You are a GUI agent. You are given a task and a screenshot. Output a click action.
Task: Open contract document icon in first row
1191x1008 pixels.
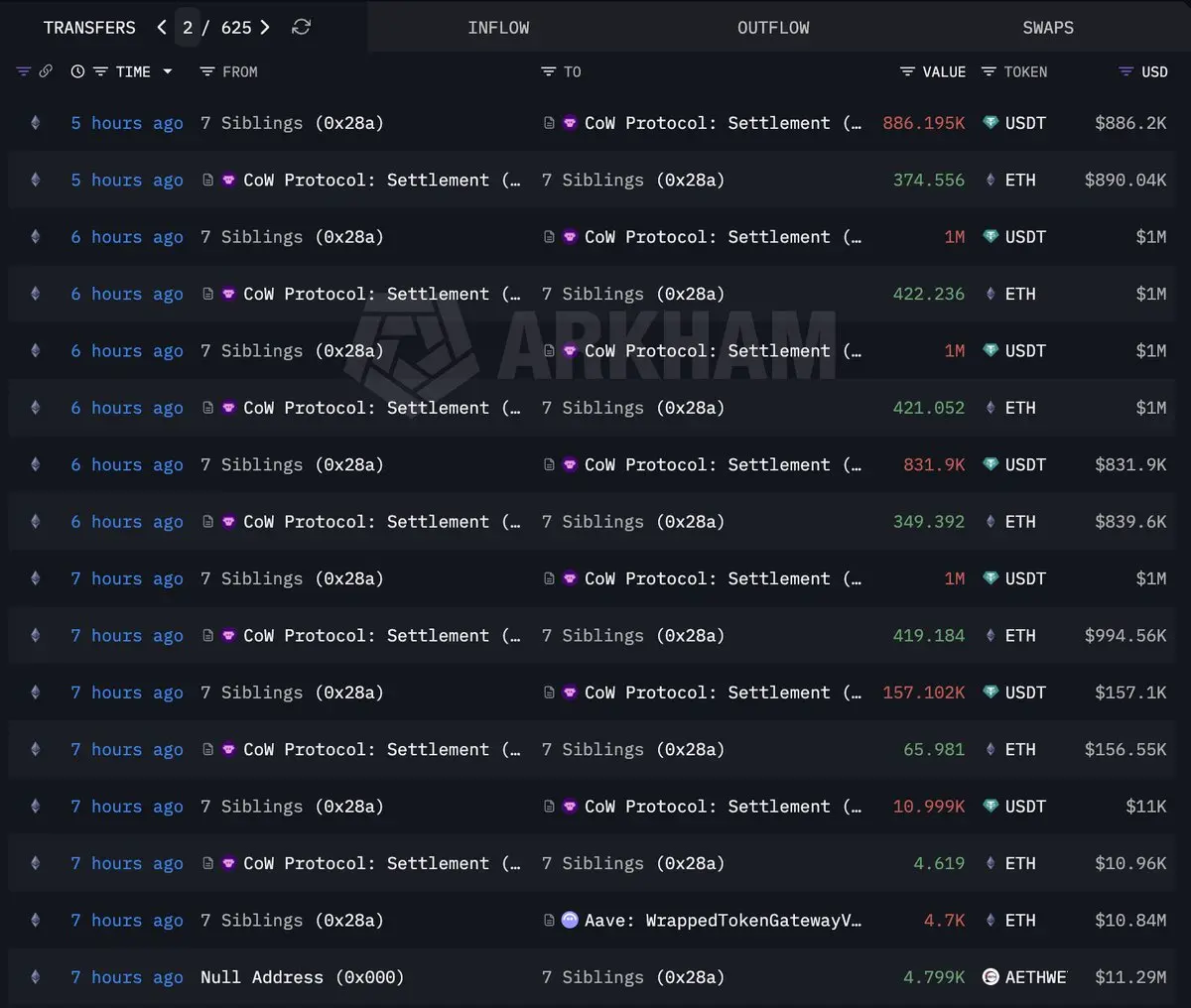(549, 123)
